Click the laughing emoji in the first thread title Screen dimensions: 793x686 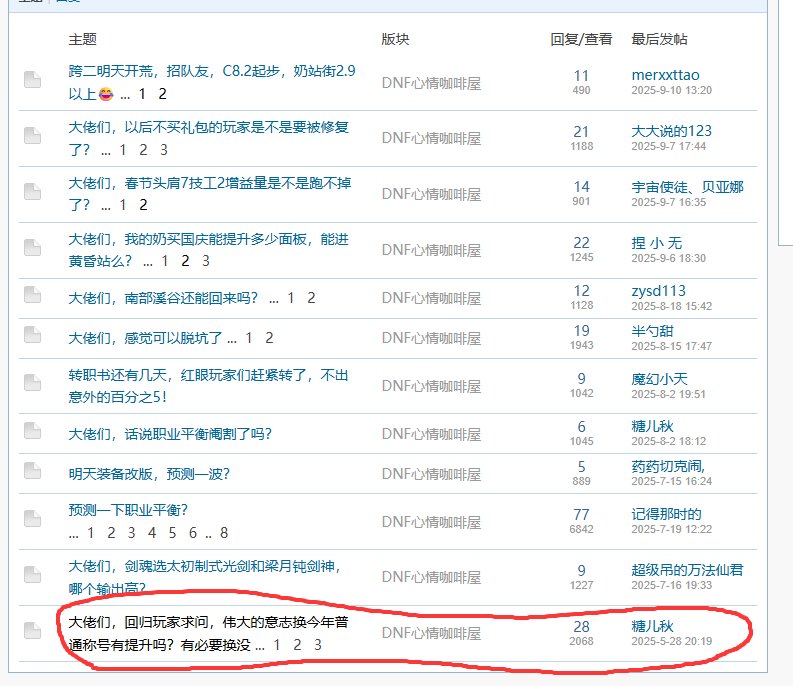point(106,95)
